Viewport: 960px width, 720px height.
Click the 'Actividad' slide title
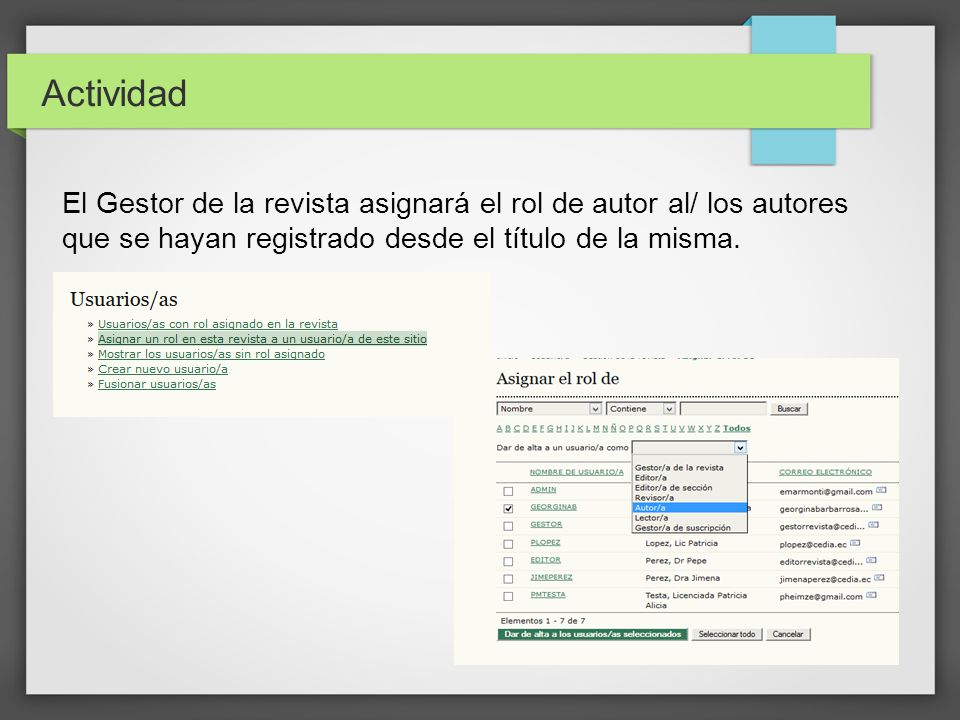114,93
